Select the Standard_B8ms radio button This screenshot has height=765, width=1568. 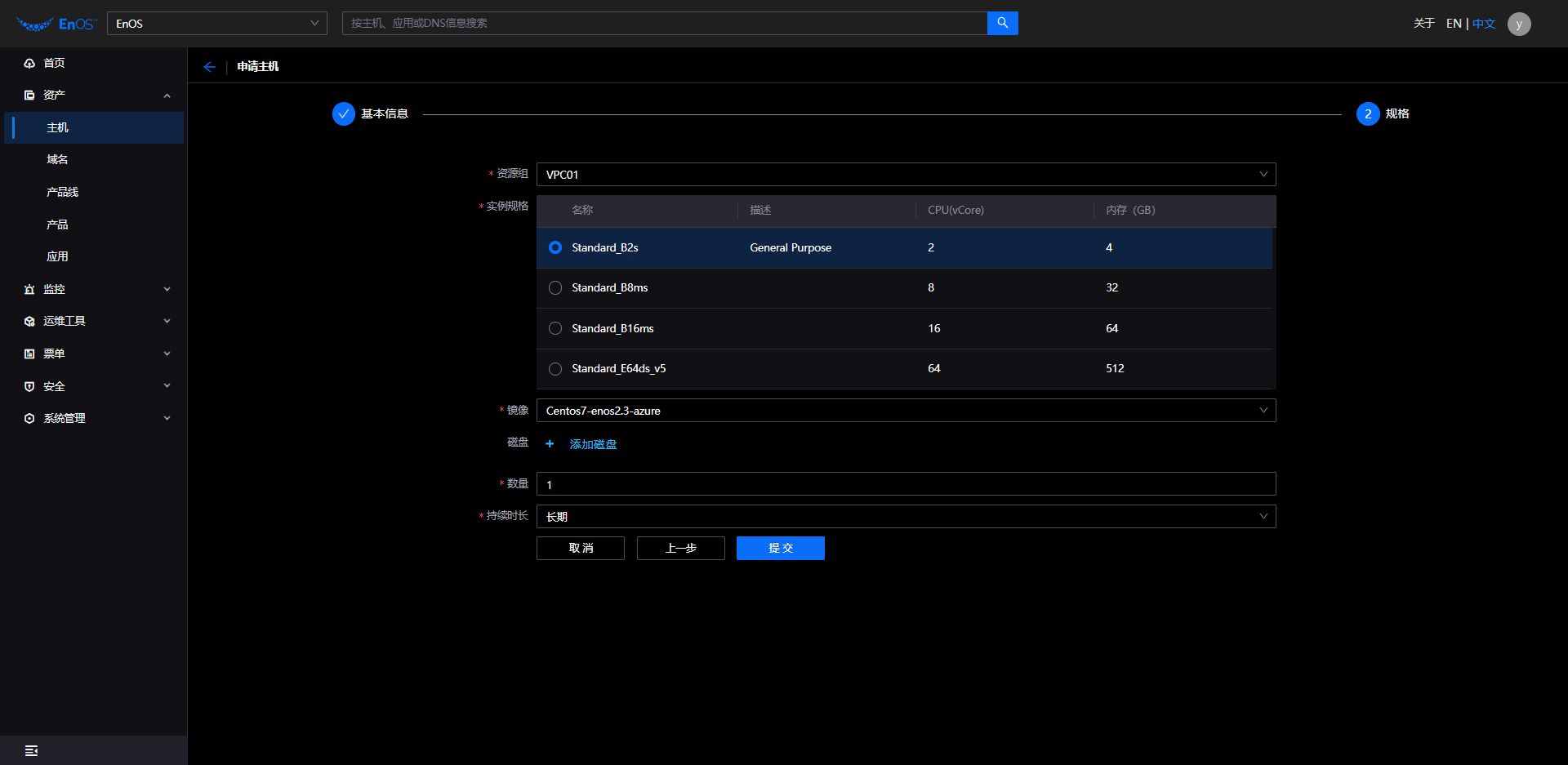pyautogui.click(x=555, y=288)
